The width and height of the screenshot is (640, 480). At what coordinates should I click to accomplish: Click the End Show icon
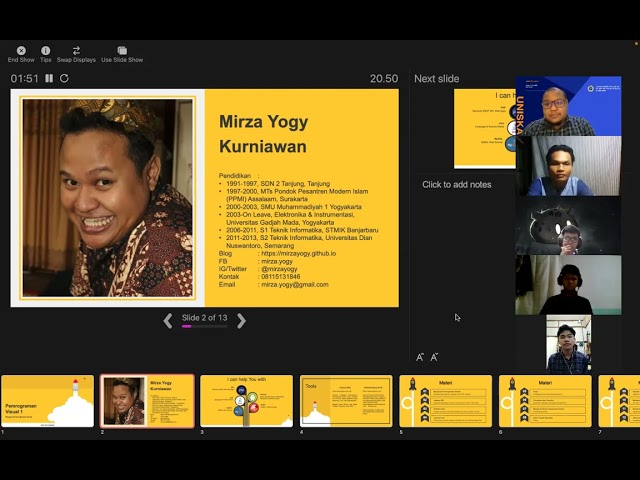[21, 50]
